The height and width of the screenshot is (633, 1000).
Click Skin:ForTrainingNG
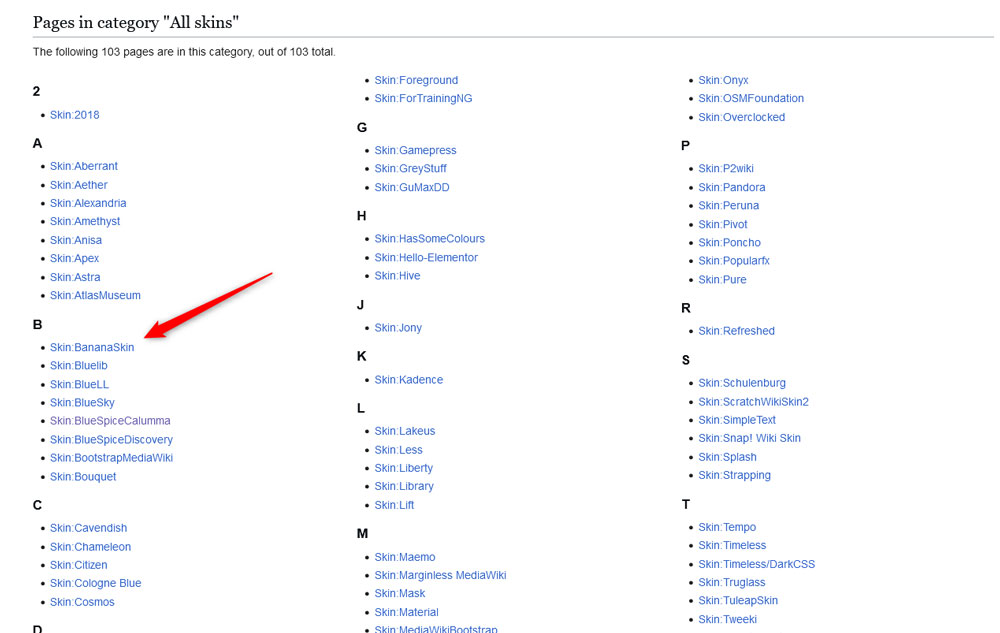[x=427, y=98]
